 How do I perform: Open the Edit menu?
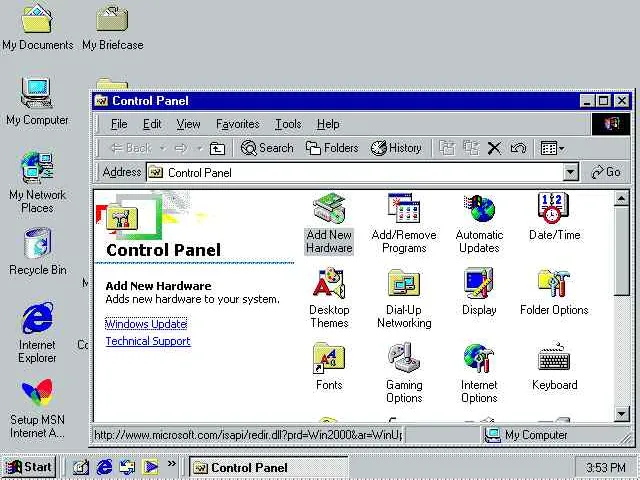point(152,124)
